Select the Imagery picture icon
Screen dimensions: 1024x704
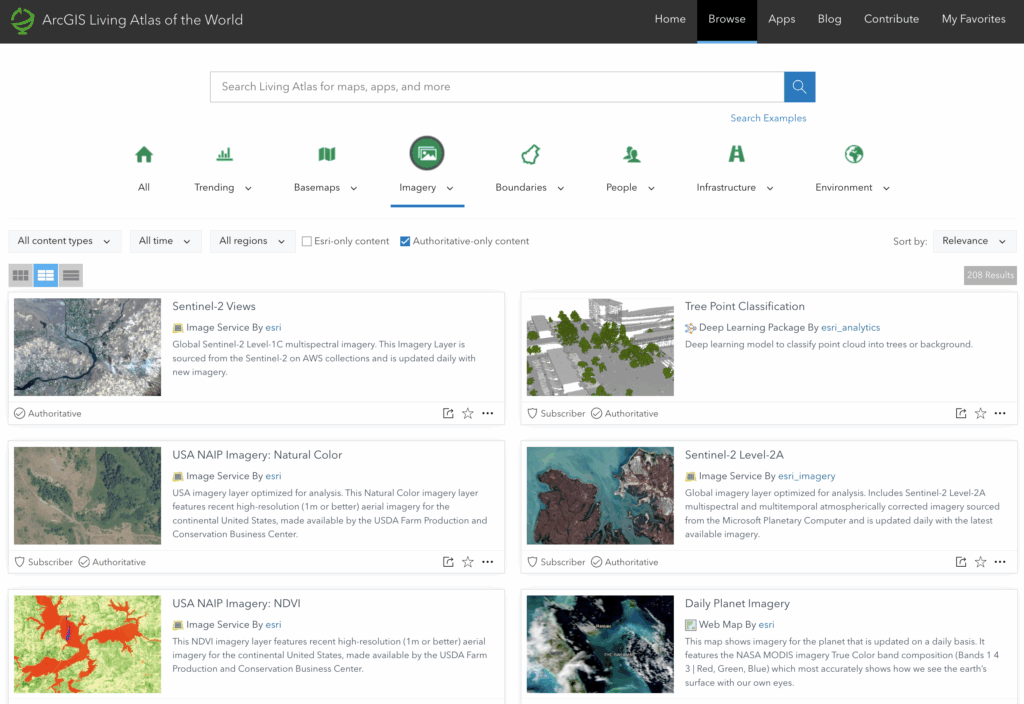(427, 153)
